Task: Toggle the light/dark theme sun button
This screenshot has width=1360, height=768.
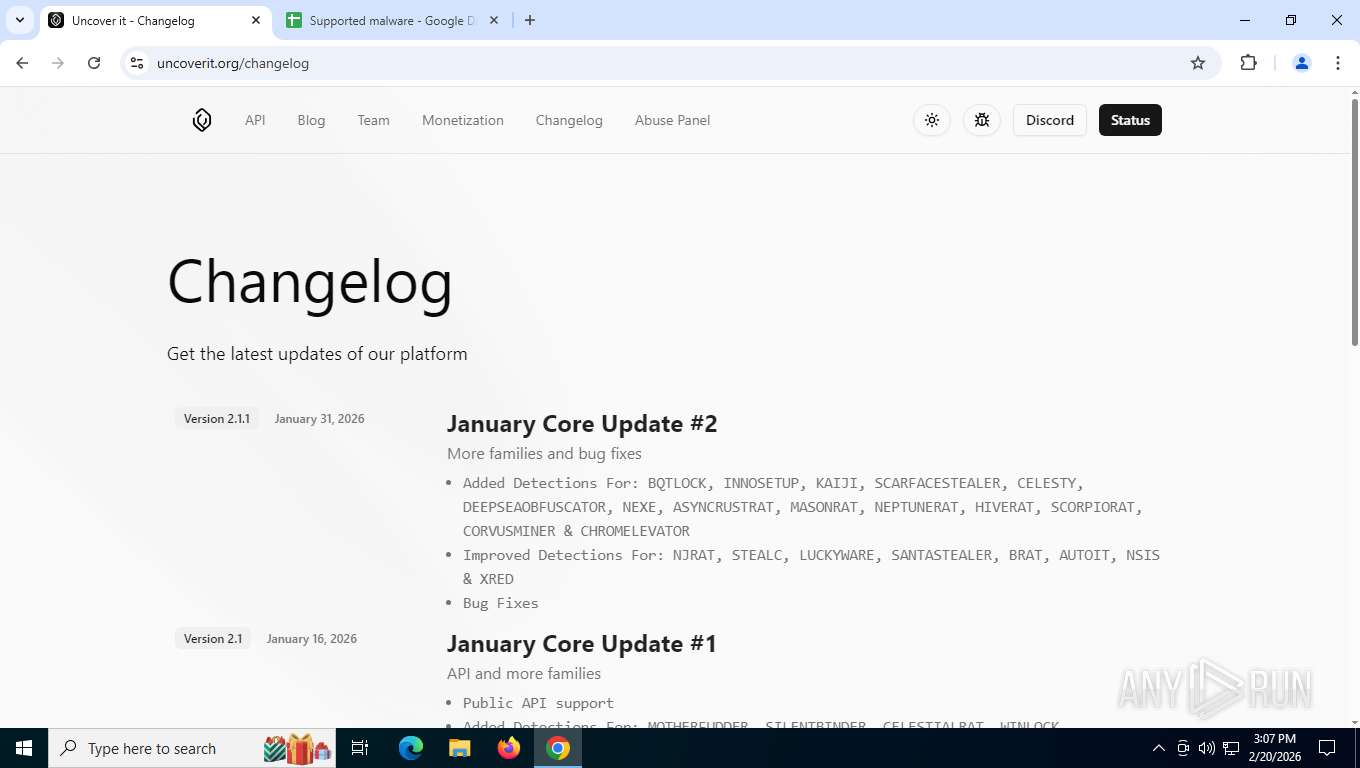Action: pyautogui.click(x=932, y=120)
